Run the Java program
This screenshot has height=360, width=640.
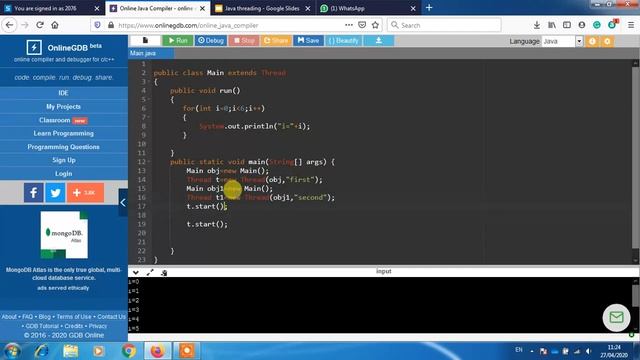178,40
